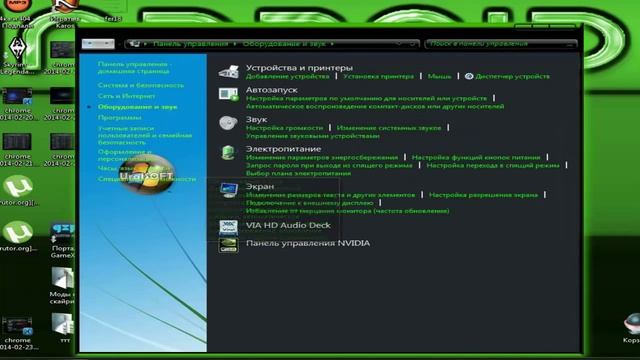The height and width of the screenshot is (360, 640).
Task: Open the Электропитание heading
Action: [x=283, y=149]
